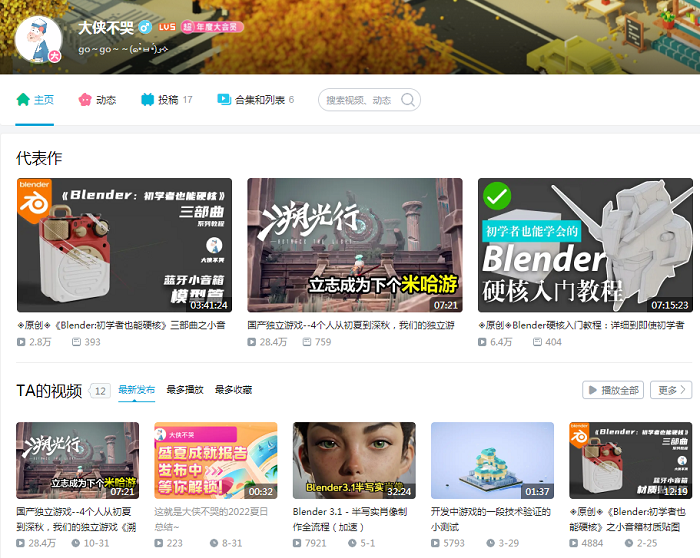Open Blender 三部曲 蓝牙小音箱 featured thumbnail
Image resolution: width=700 pixels, height=558 pixels.
pos(125,245)
